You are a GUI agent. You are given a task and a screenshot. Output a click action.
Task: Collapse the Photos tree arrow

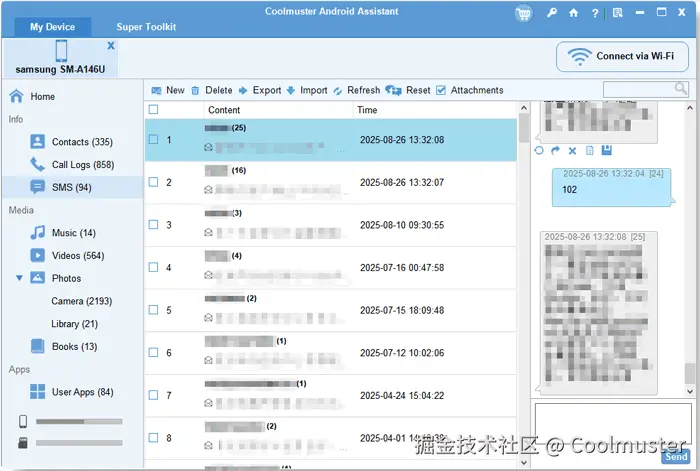coord(19,278)
